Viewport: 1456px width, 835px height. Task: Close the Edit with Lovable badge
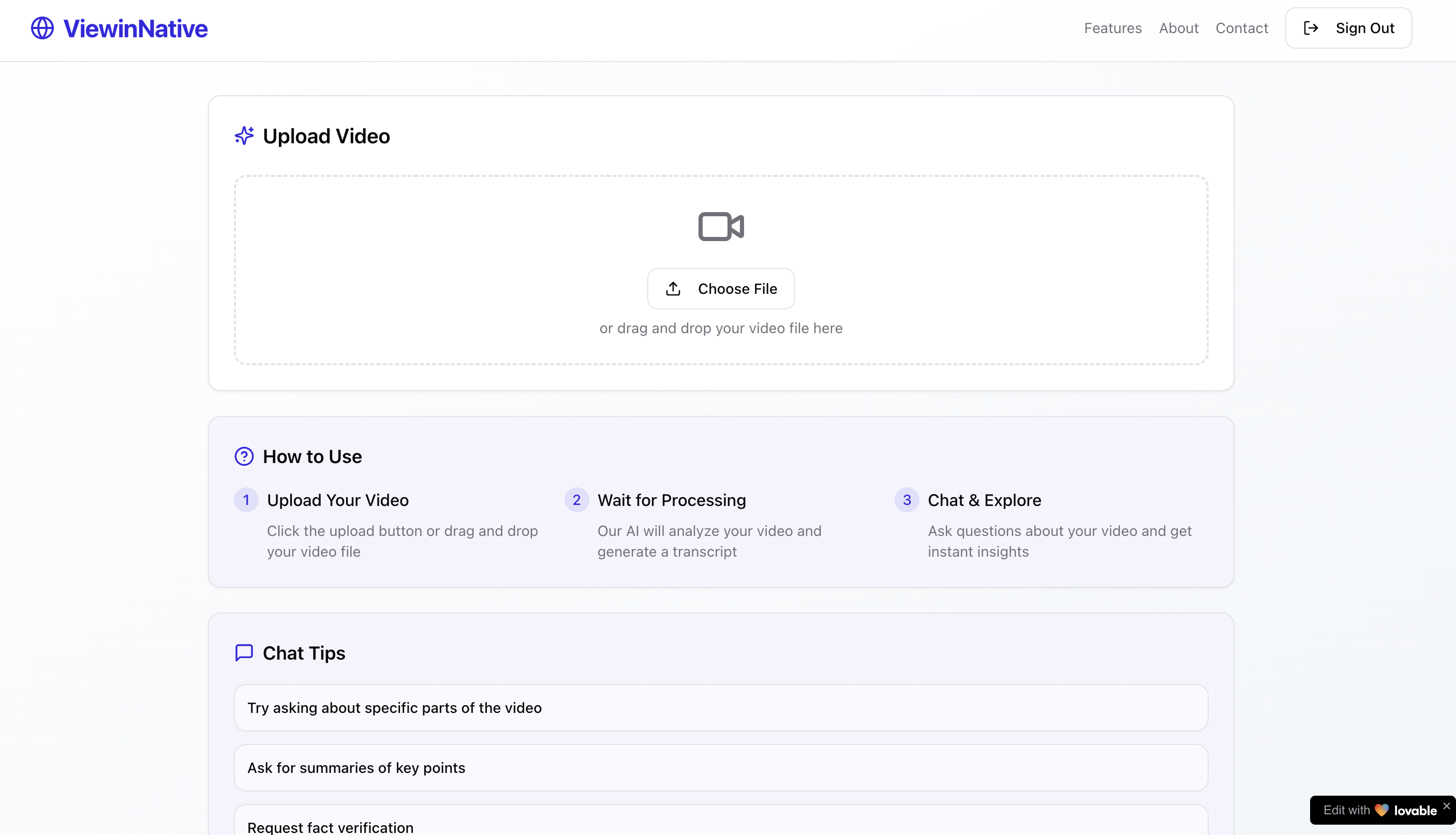point(1446,806)
